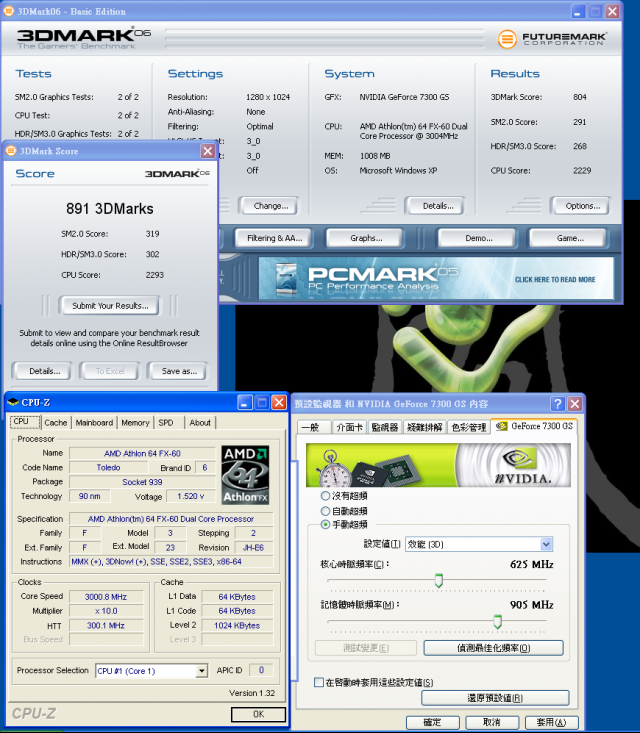
Task: Click the HTT value '300.1 MHz'
Action: click(x=106, y=625)
